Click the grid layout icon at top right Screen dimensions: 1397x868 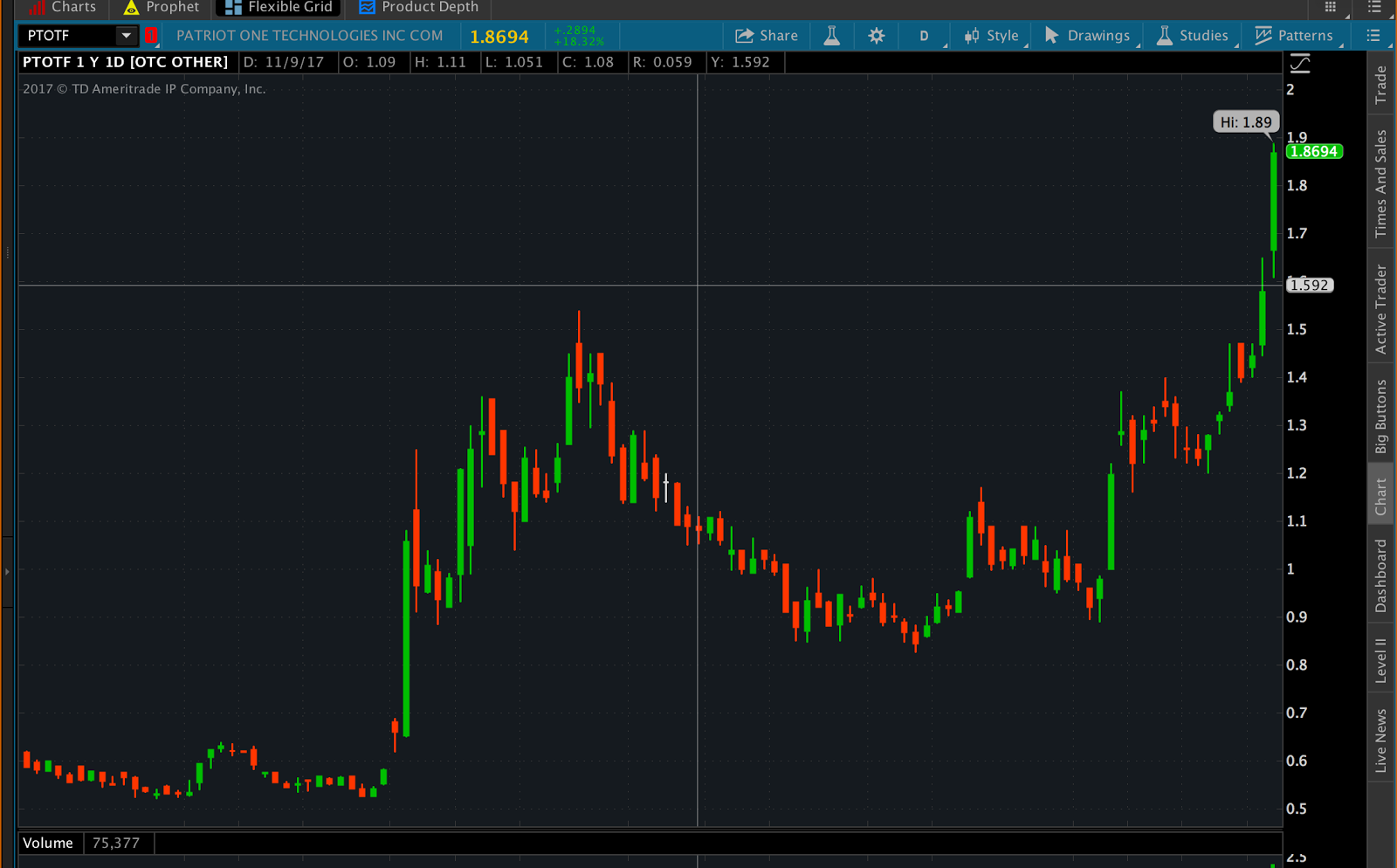click(x=1331, y=7)
